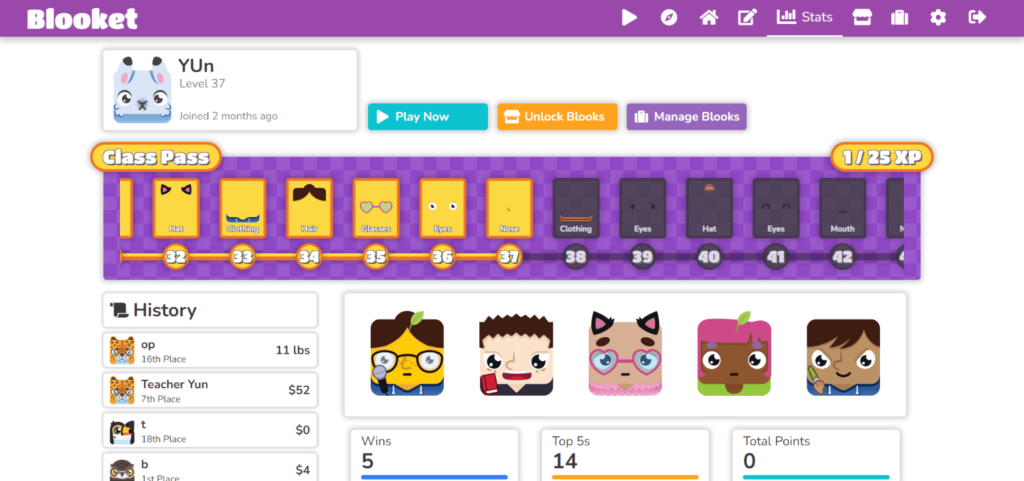Click the level 35 progress marker

(376, 257)
